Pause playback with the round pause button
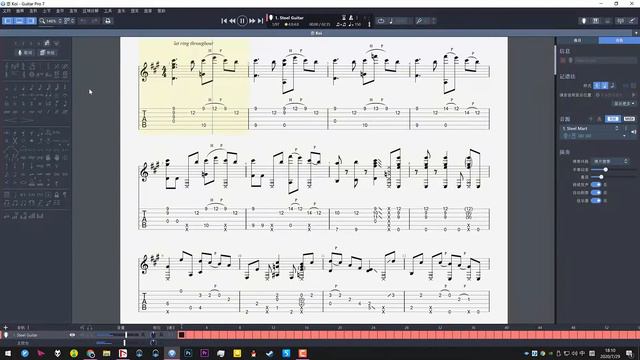 pyautogui.click(x=242, y=21)
